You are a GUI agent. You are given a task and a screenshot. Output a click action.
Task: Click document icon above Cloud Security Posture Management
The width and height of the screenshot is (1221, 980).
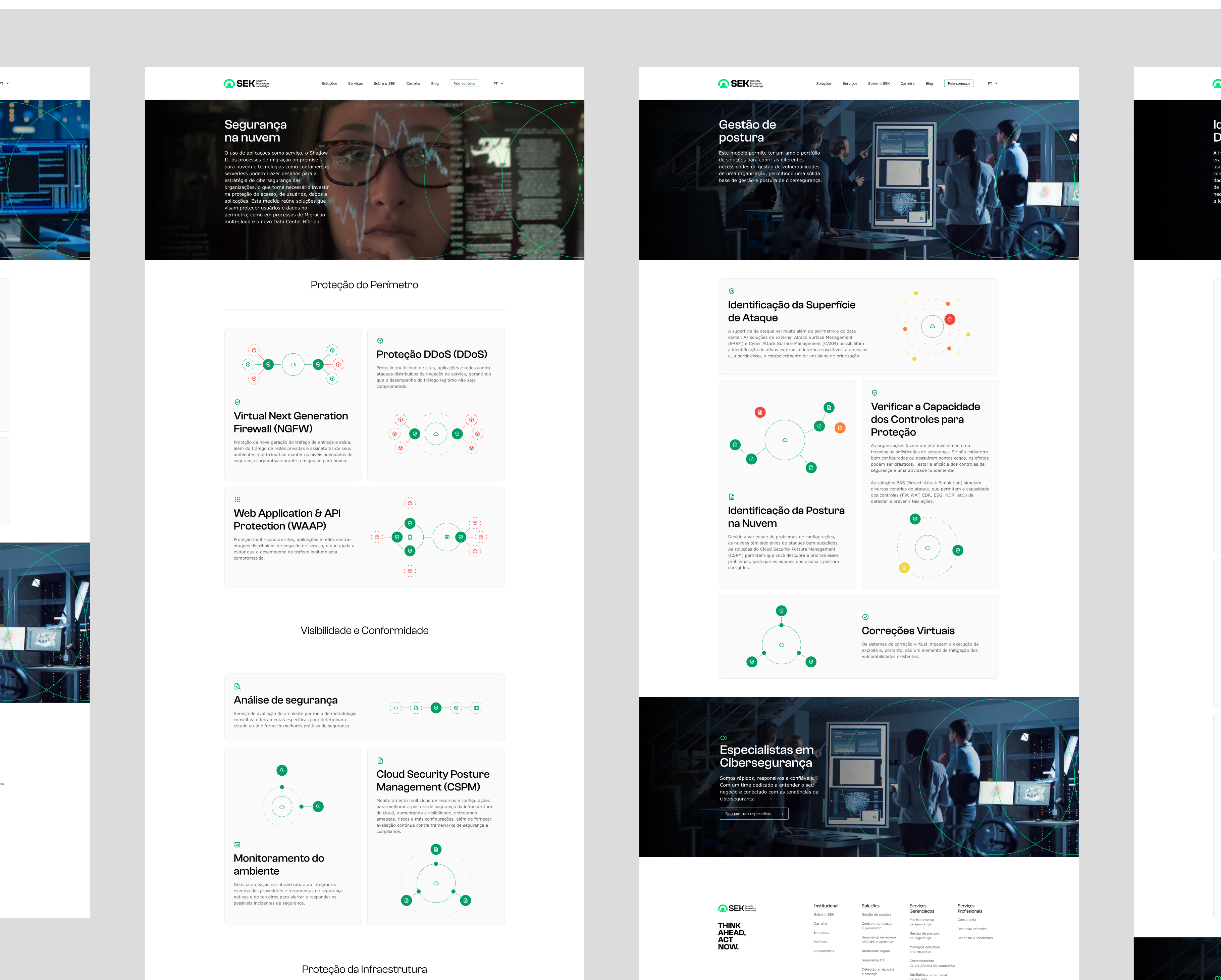[380, 760]
